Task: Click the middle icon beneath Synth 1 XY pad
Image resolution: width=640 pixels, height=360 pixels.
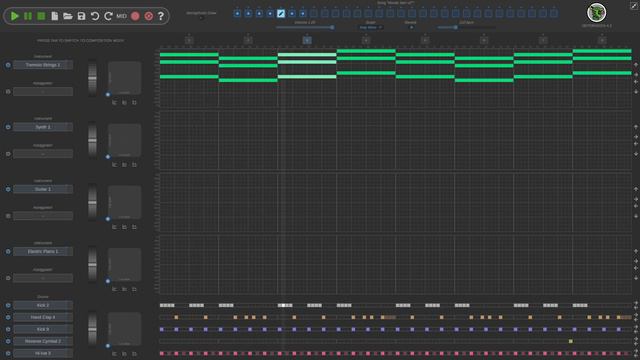Action: click(x=124, y=165)
